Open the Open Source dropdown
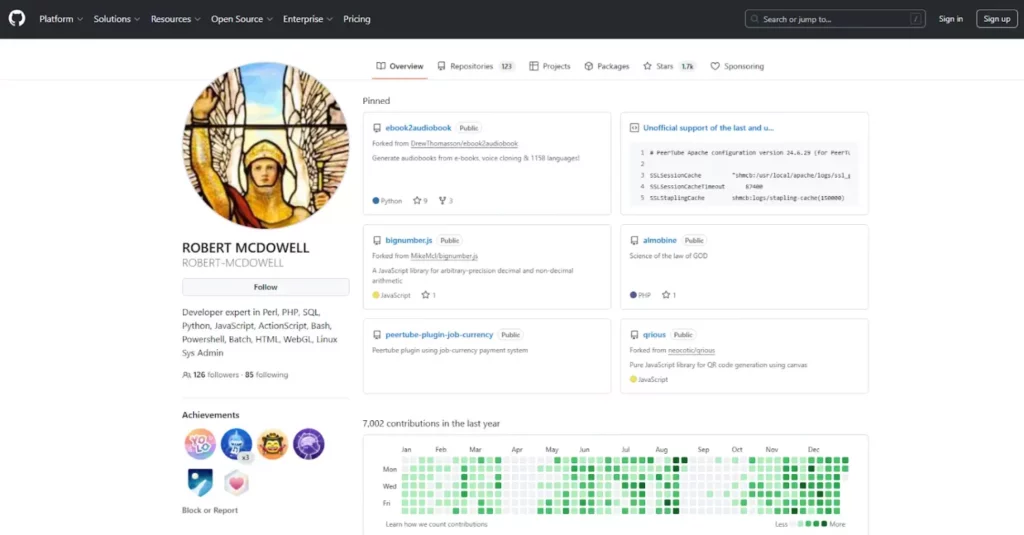 tap(241, 19)
